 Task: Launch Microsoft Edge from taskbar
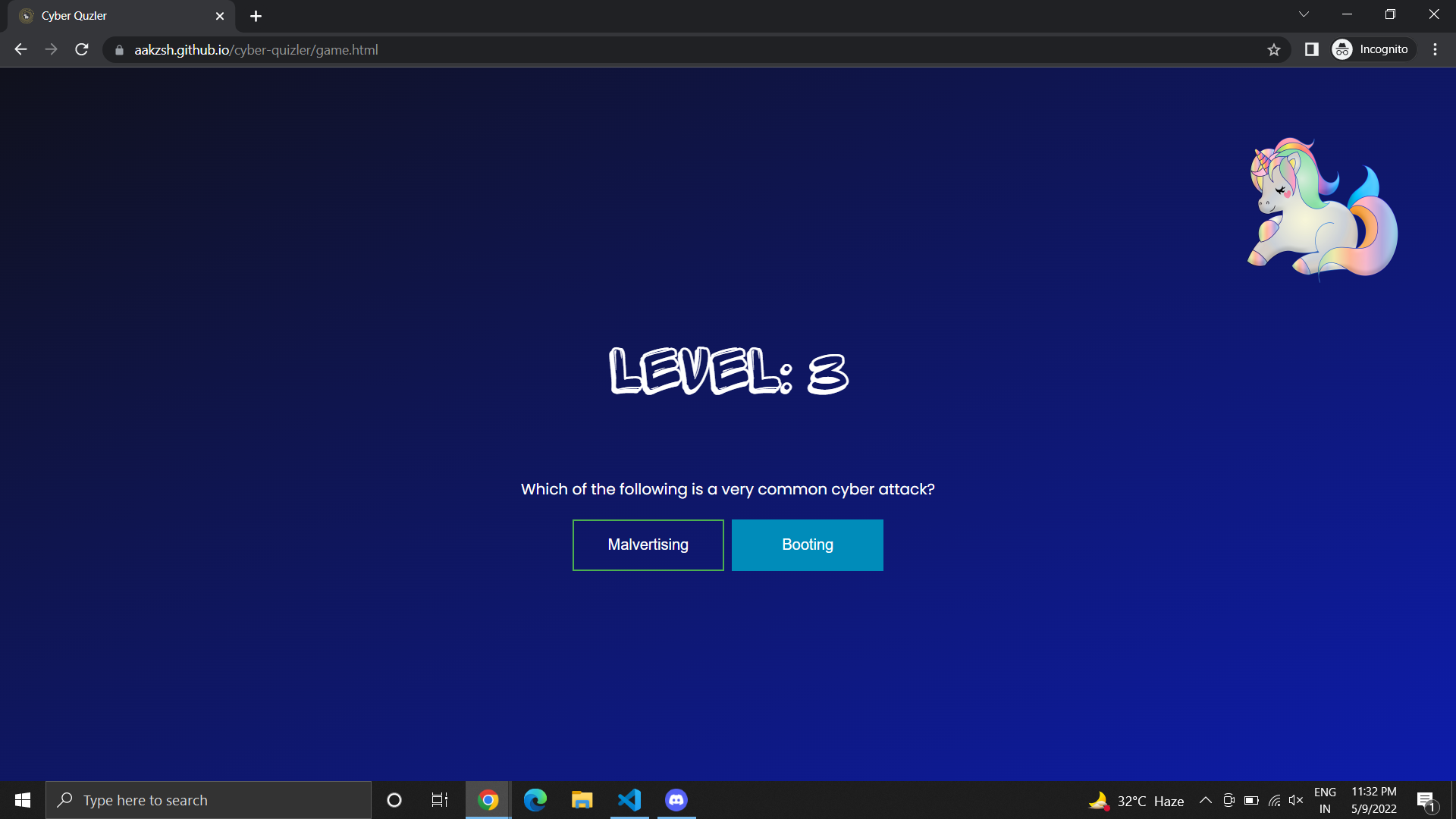535,800
